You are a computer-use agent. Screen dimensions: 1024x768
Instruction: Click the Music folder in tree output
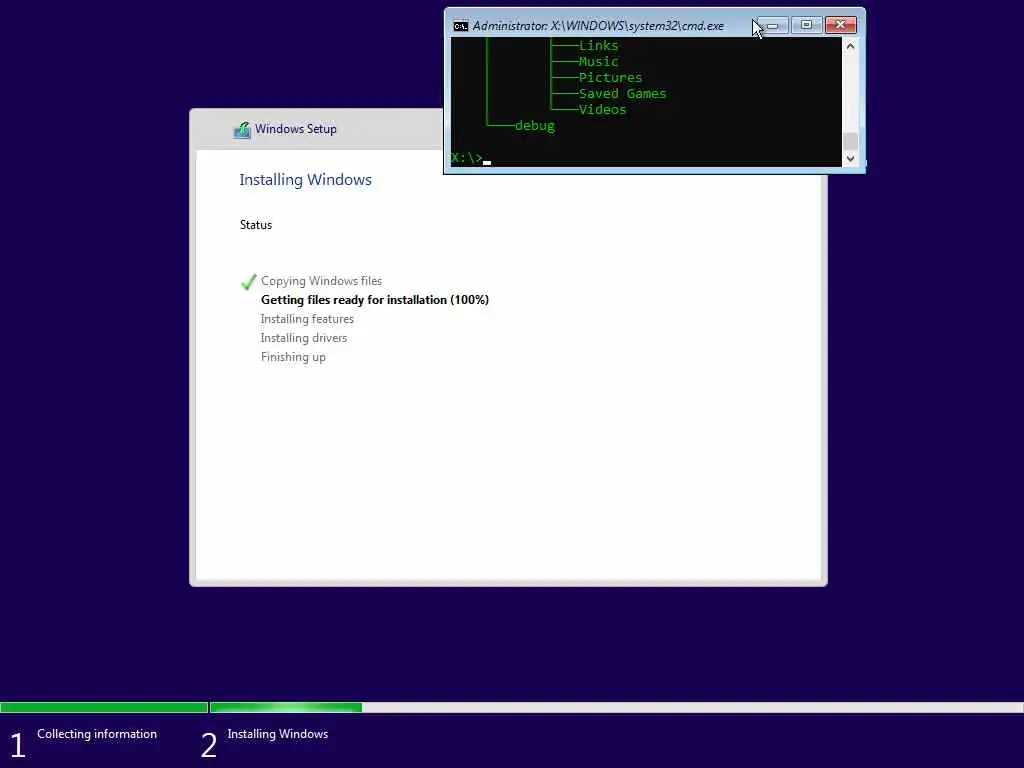(x=598, y=61)
